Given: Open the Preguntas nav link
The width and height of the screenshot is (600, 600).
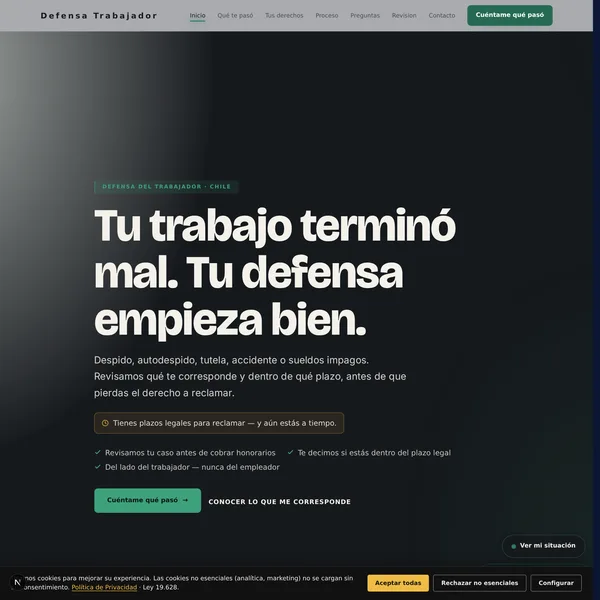Looking at the screenshot, I should (365, 16).
